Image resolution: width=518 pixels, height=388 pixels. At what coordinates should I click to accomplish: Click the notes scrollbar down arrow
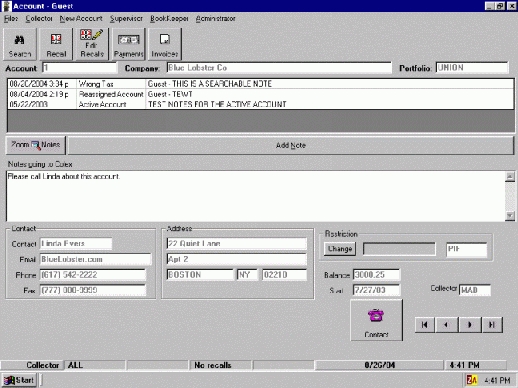(x=510, y=216)
